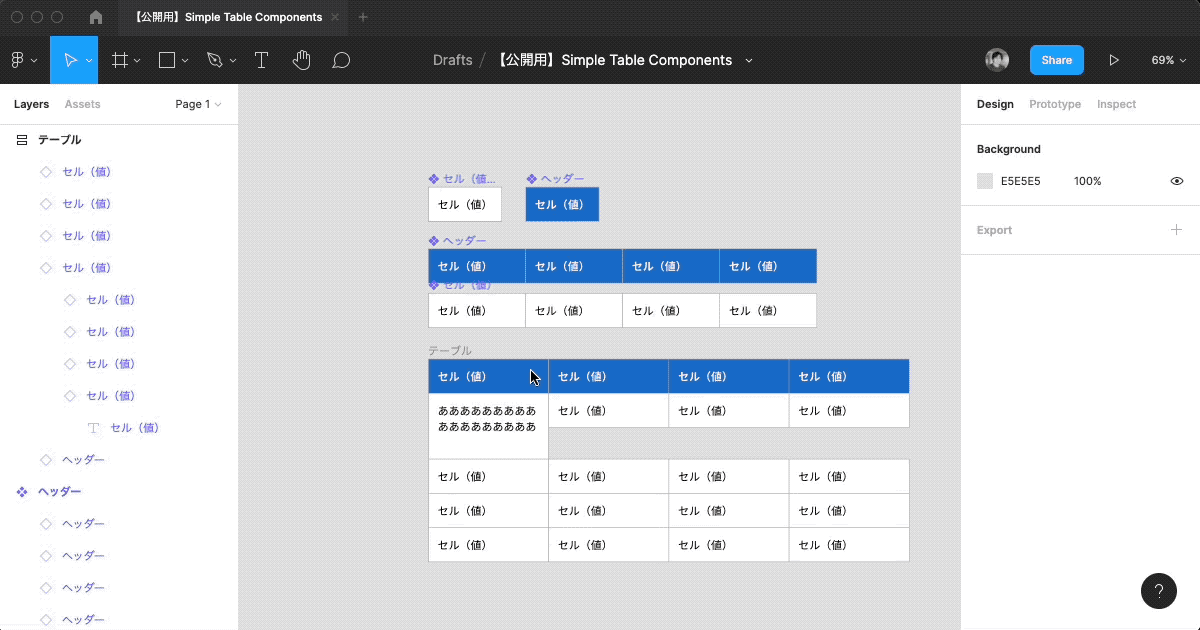Open the Drafts breadcrumb link
Screen dimensions: 1200x630
coord(452,60)
